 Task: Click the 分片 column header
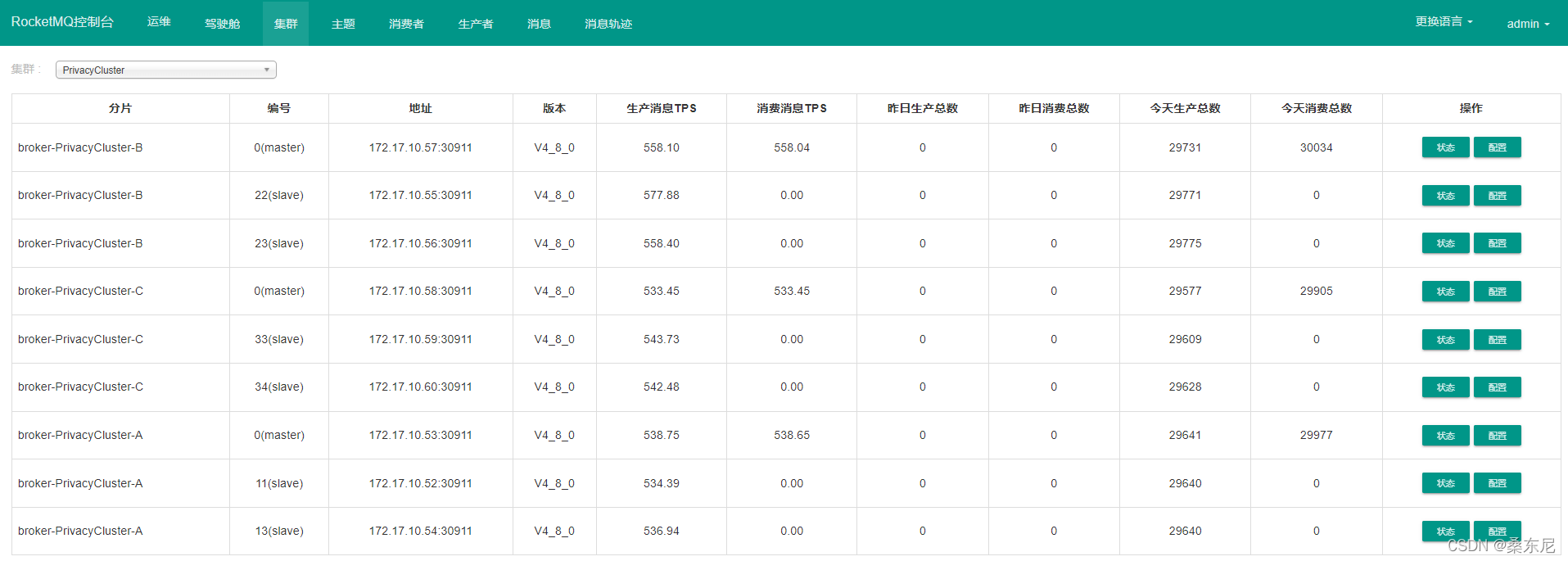(x=120, y=108)
